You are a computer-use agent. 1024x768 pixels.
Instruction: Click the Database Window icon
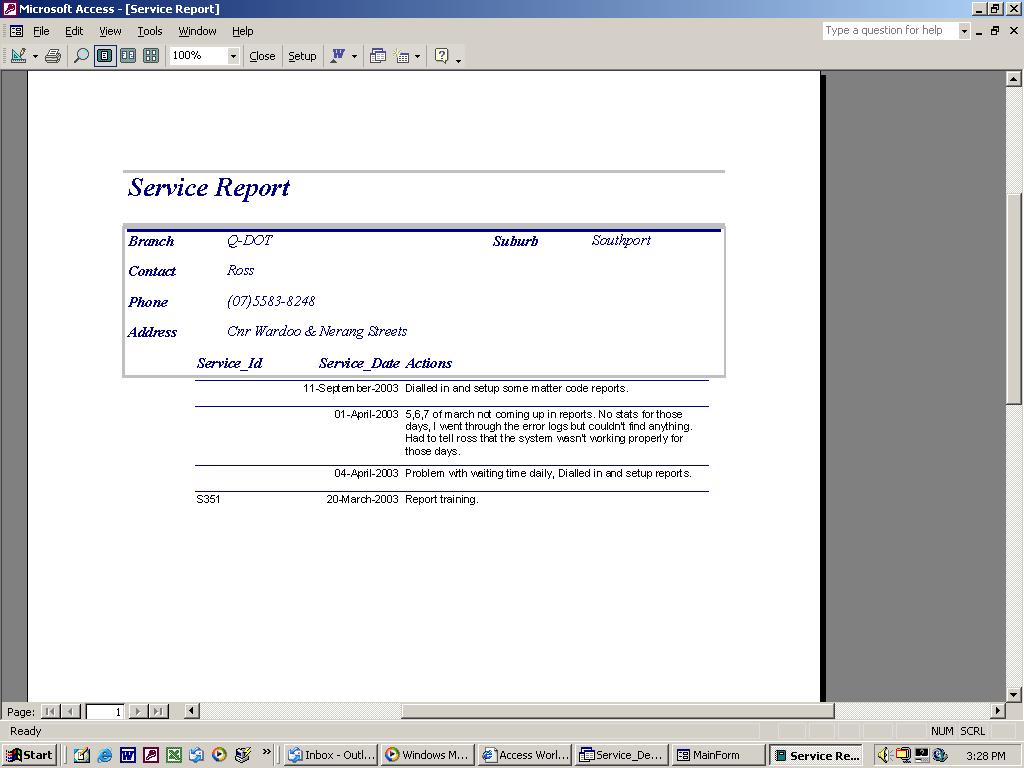[x=378, y=56]
